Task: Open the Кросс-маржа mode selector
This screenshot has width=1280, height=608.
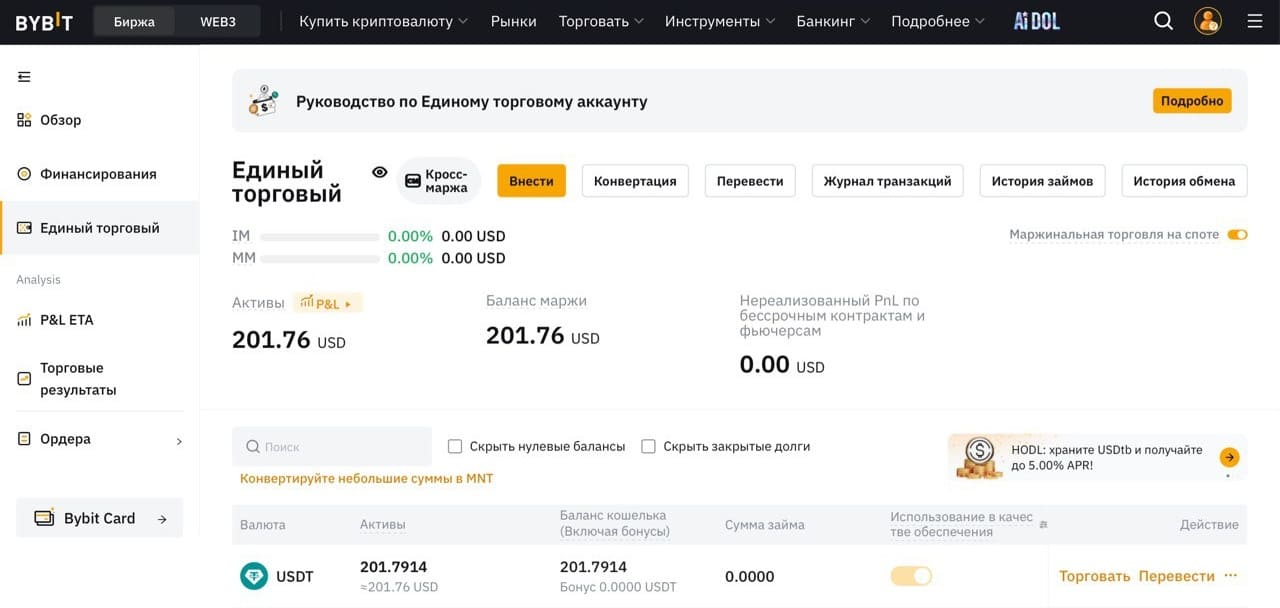Action: pyautogui.click(x=439, y=181)
